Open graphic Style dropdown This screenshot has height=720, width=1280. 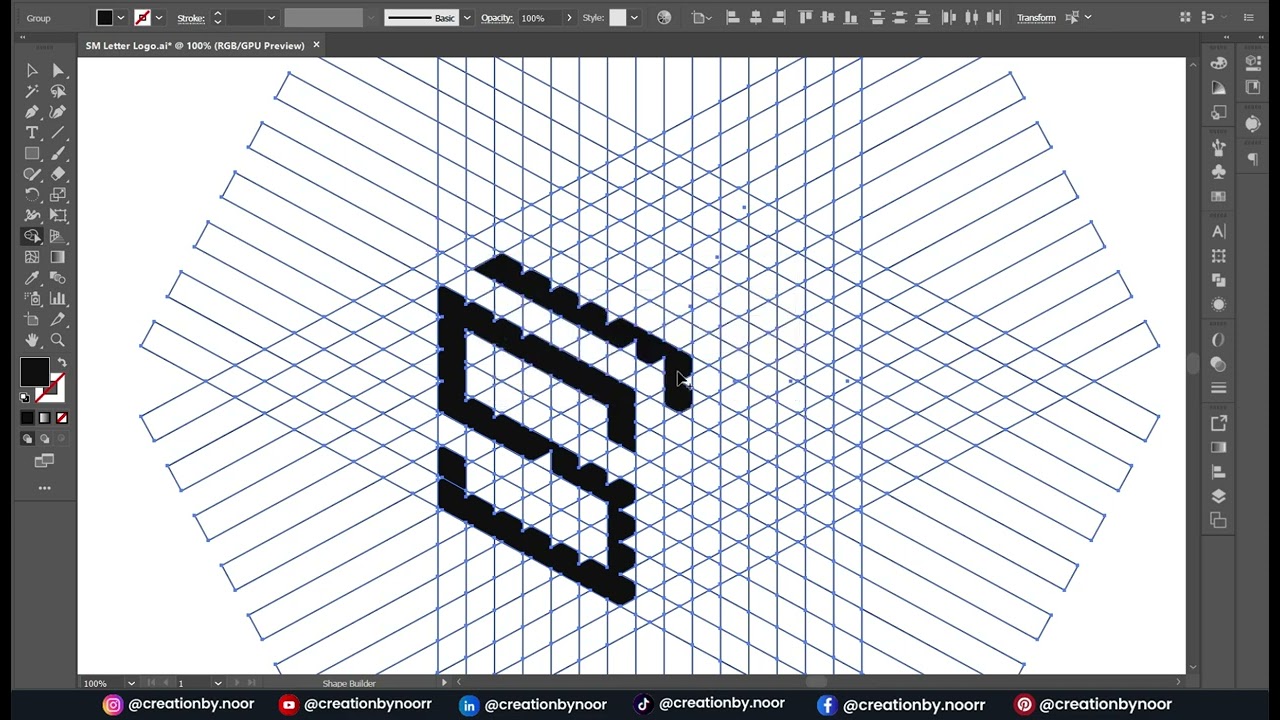pos(633,18)
